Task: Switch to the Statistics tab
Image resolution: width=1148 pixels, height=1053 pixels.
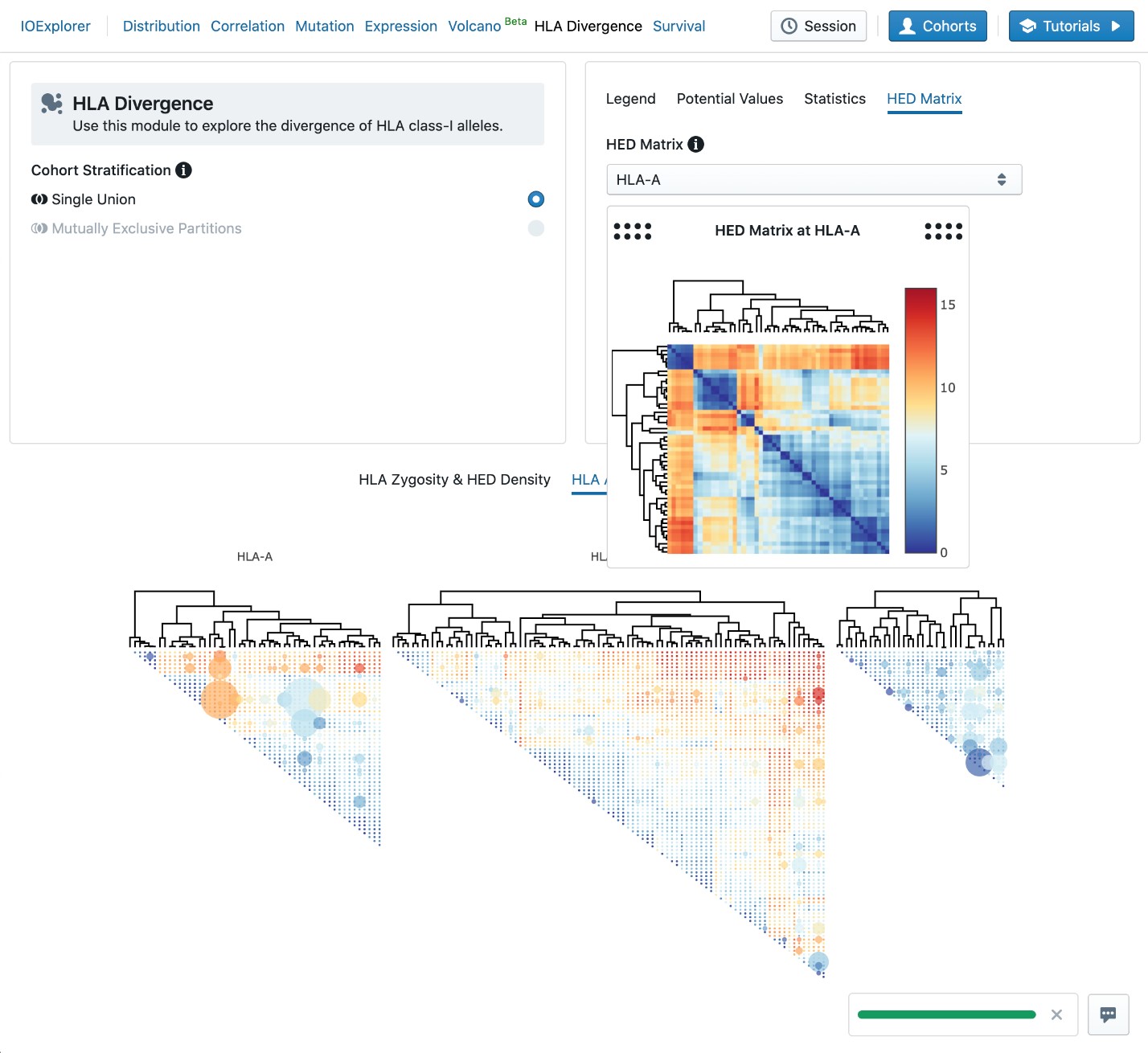Action: coord(834,98)
